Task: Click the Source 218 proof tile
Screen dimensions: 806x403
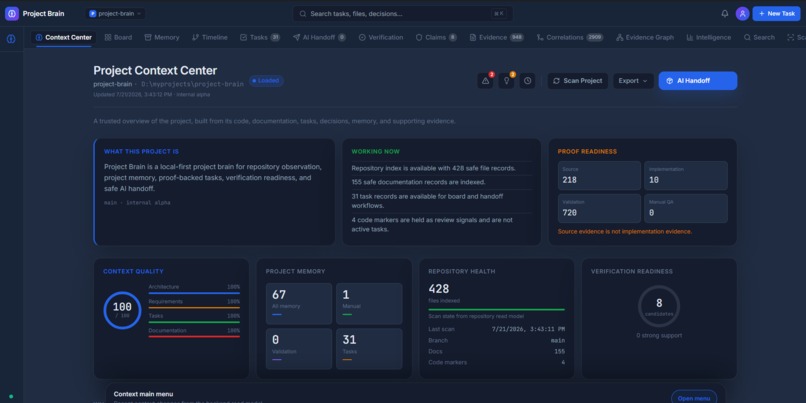Action: pyautogui.click(x=599, y=176)
